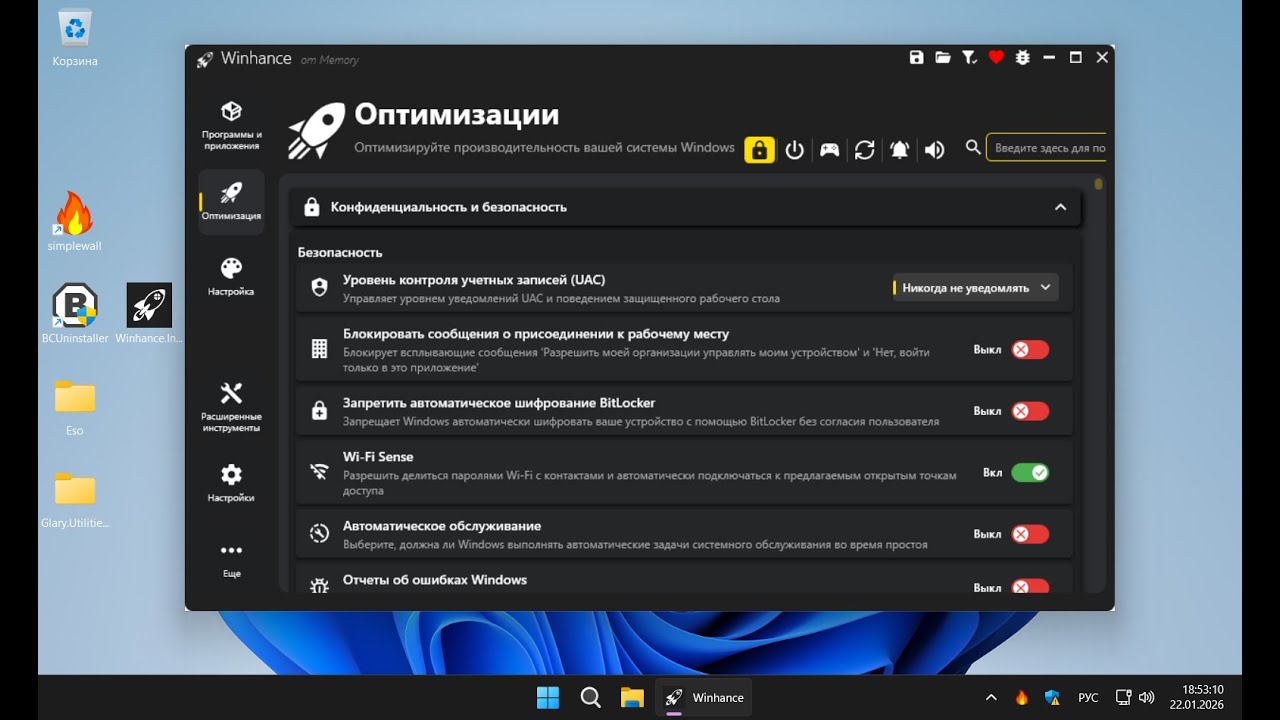Toggle Автоматическое обслуживание switch

click(1029, 534)
